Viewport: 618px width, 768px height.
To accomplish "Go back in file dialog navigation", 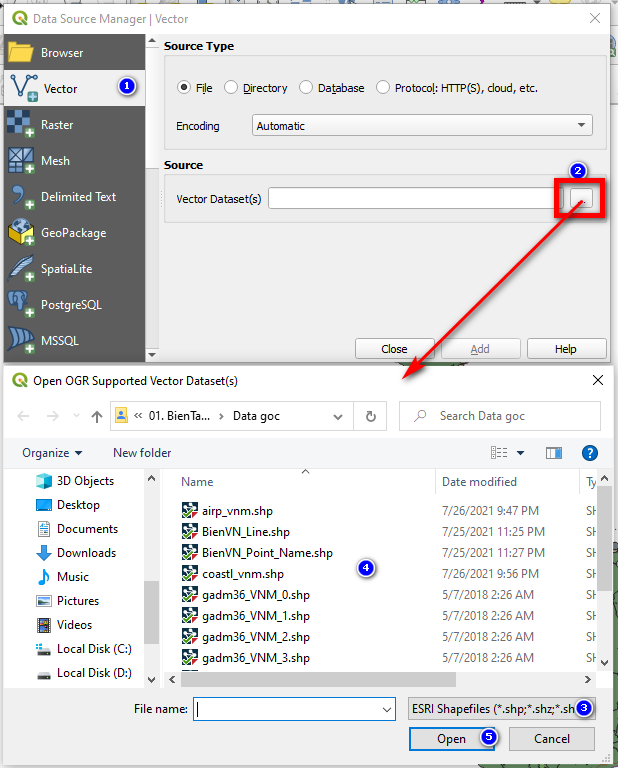I will click(23, 416).
